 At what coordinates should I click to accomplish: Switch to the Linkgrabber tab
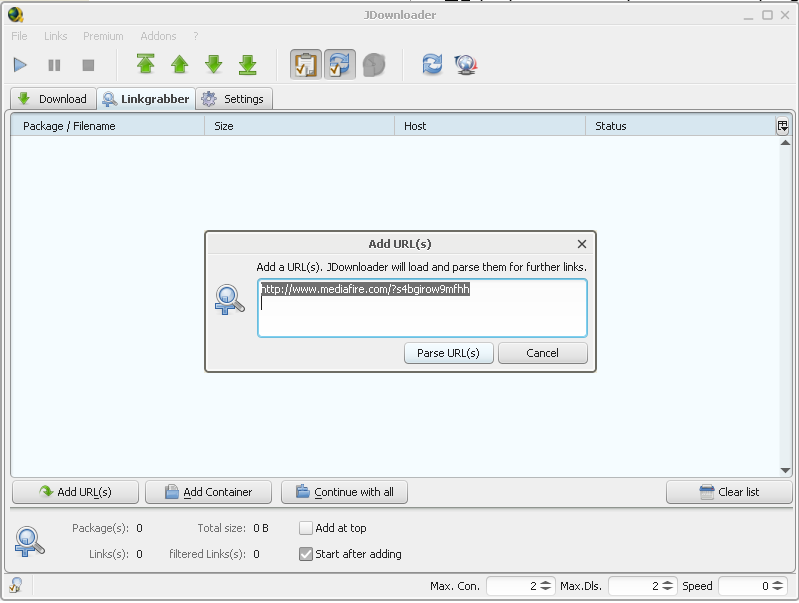tap(146, 99)
